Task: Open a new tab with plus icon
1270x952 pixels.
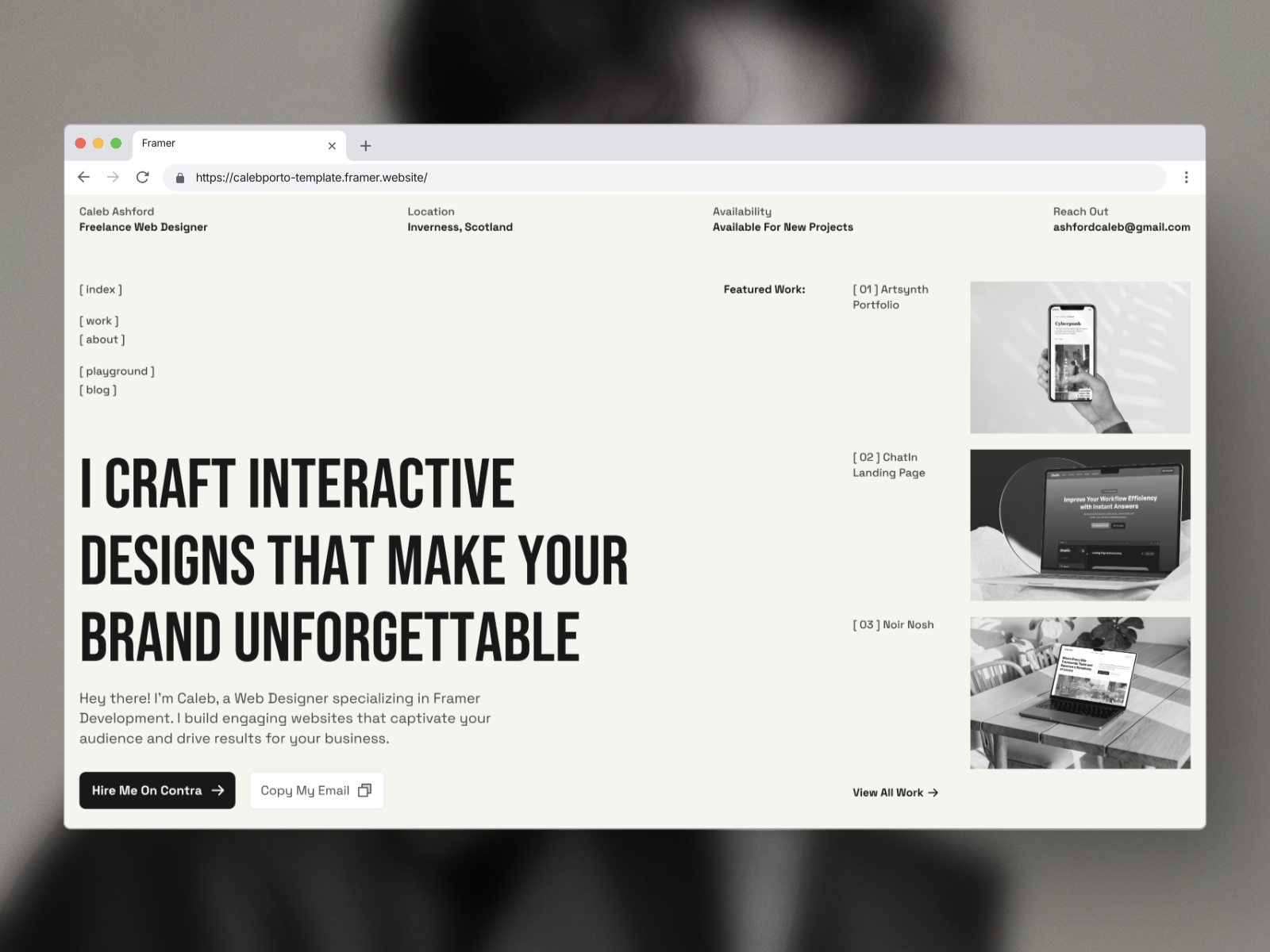Action: point(365,146)
